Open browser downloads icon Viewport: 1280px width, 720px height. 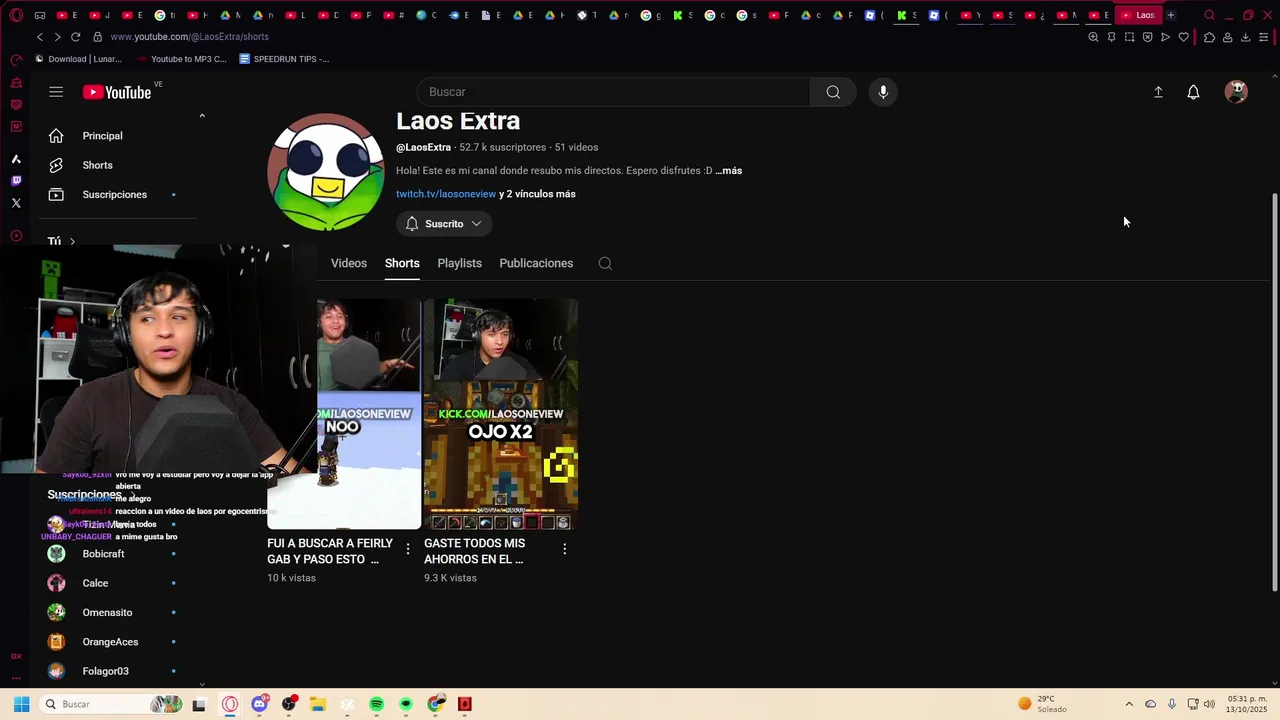pyautogui.click(x=1245, y=37)
